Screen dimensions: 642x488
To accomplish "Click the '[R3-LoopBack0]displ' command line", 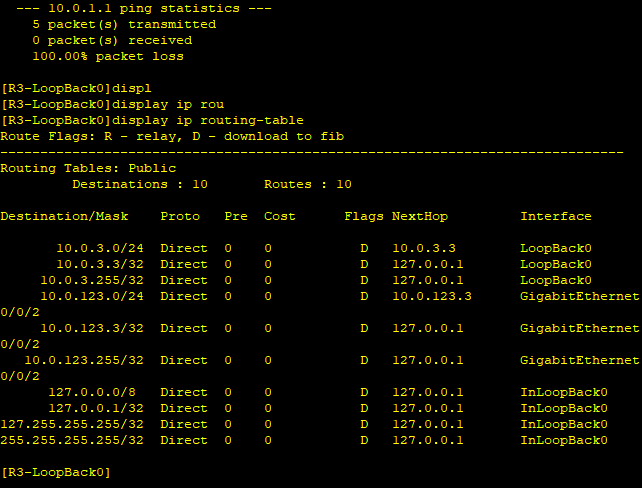I will coord(76,88).
